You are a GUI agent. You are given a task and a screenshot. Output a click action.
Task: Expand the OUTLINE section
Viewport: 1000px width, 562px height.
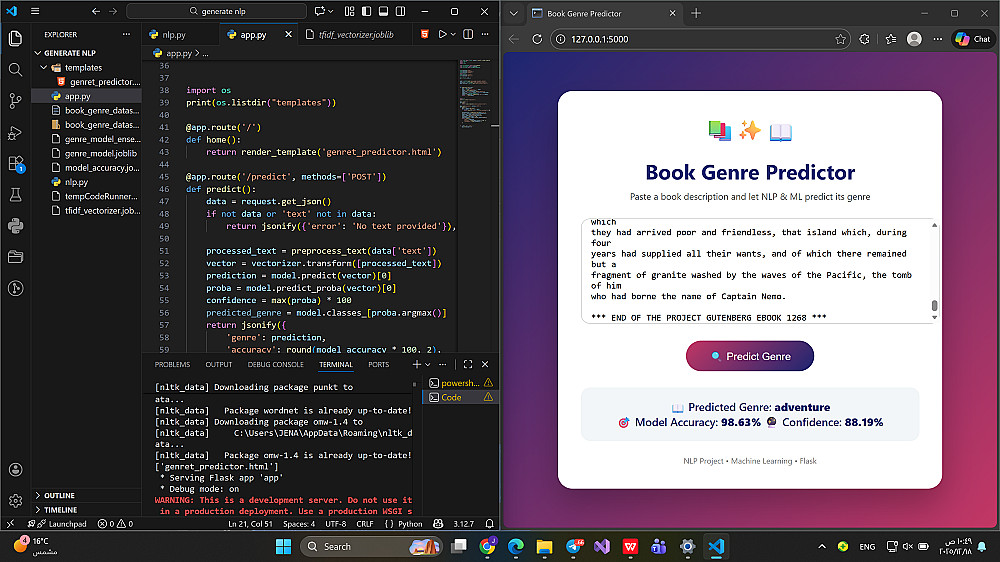pos(59,495)
